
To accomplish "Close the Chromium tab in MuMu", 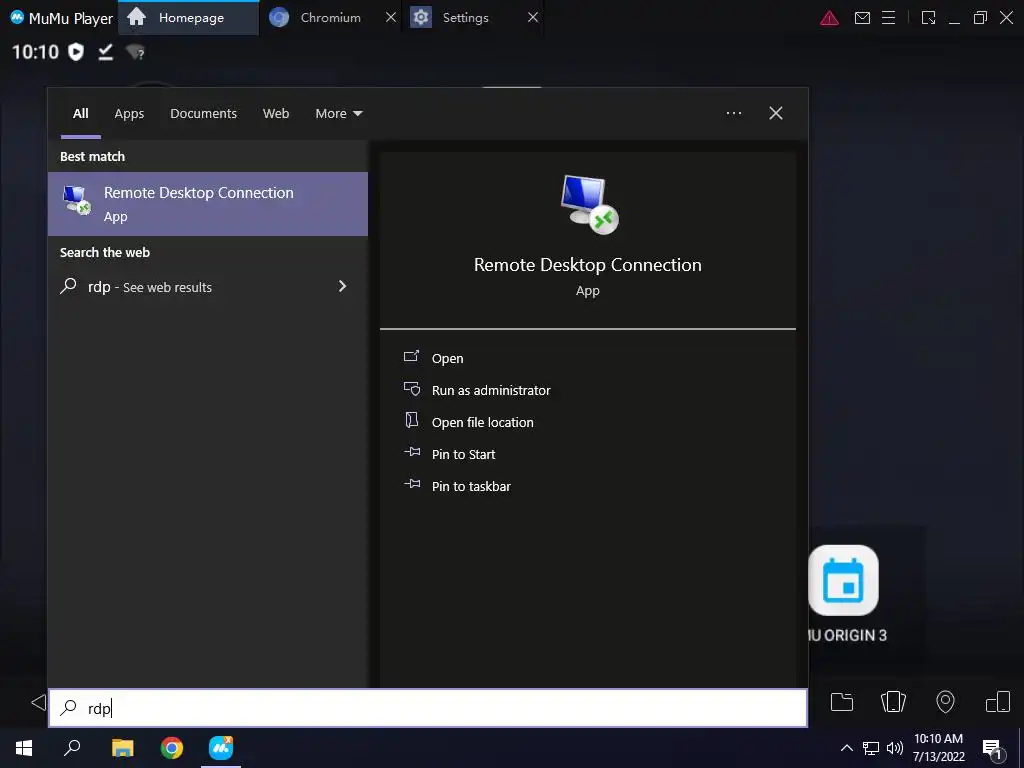I will pos(391,18).
